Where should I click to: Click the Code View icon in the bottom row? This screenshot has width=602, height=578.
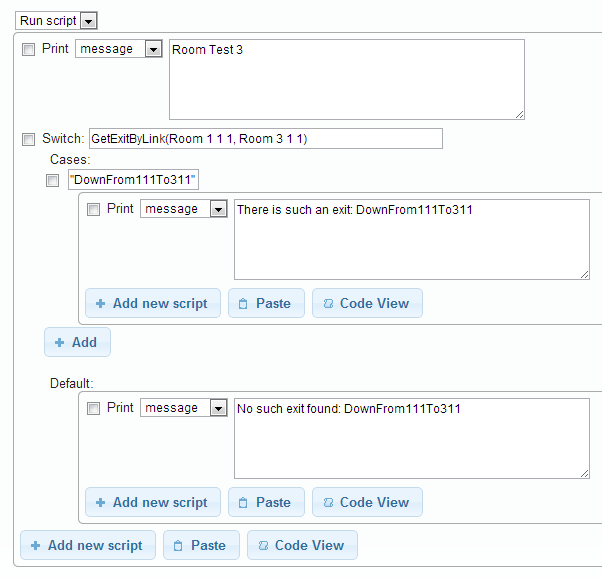point(262,545)
